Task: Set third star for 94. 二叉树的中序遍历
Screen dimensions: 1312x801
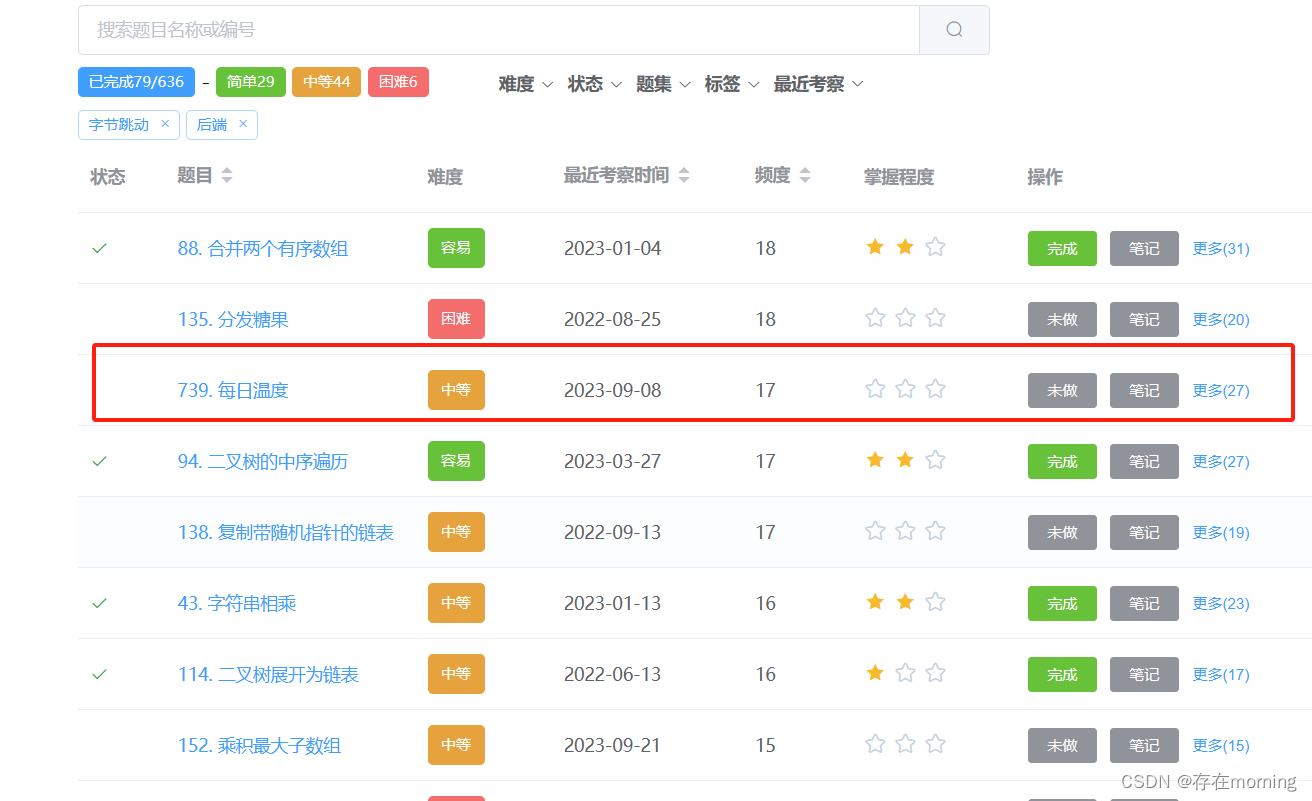Action: click(x=935, y=460)
